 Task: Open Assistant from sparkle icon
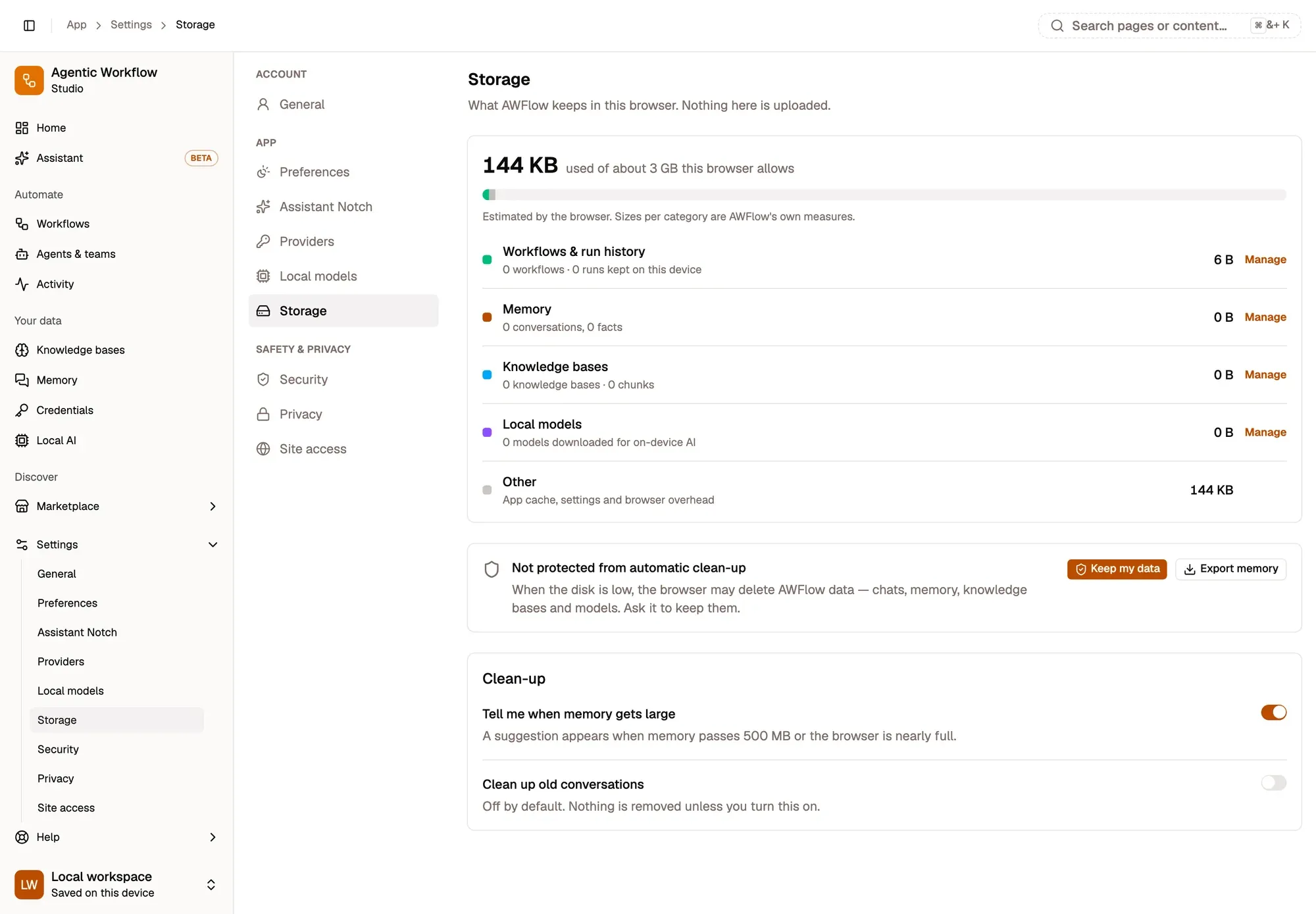pyautogui.click(x=22, y=158)
